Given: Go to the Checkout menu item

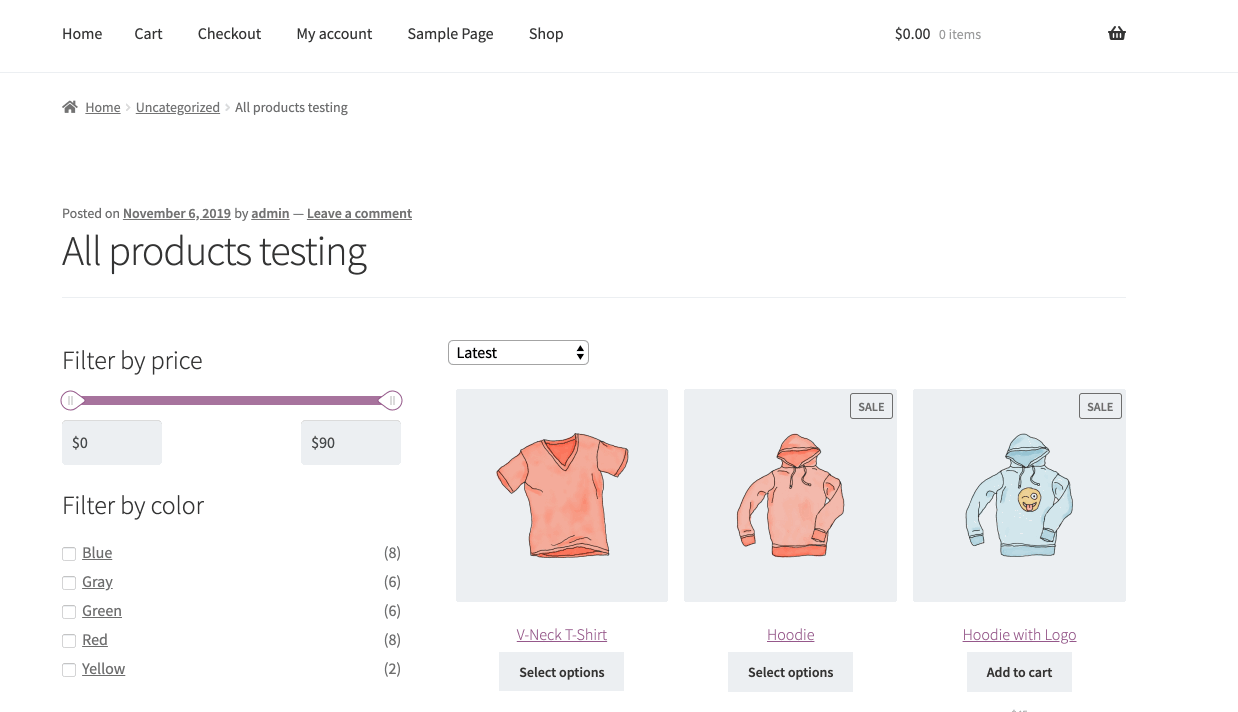Looking at the screenshot, I should pyautogui.click(x=229, y=33).
